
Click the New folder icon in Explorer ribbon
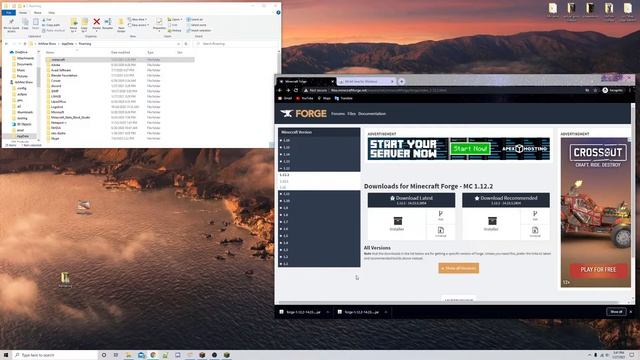(x=121, y=22)
